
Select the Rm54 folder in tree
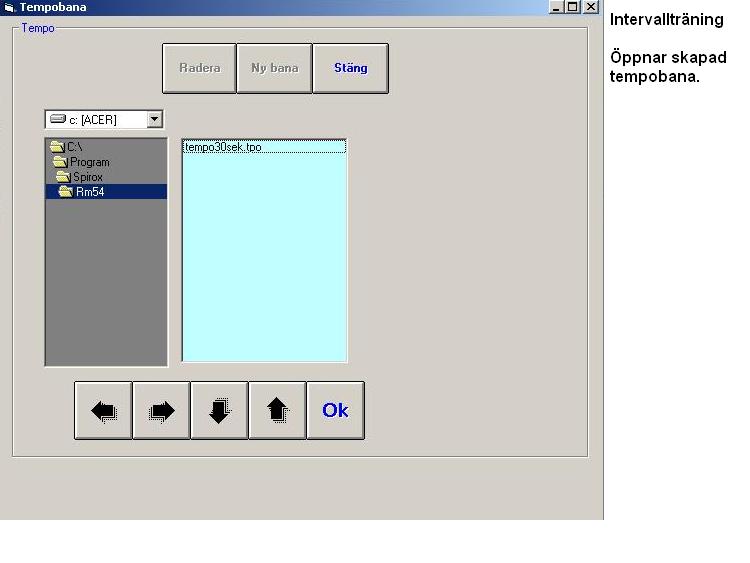106,192
